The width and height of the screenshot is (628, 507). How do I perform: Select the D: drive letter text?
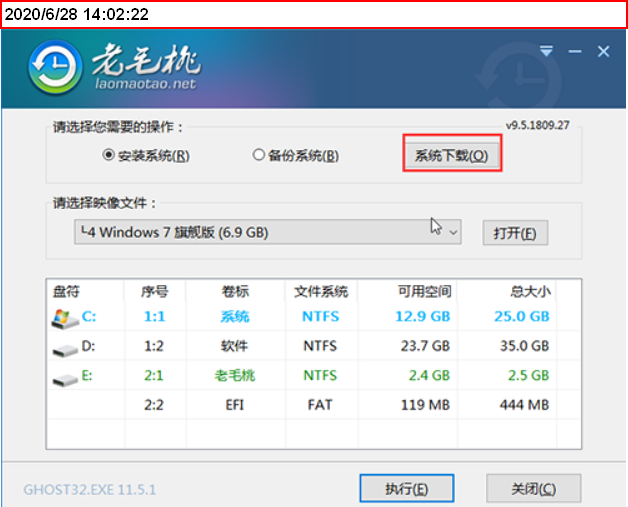[x=89, y=346]
